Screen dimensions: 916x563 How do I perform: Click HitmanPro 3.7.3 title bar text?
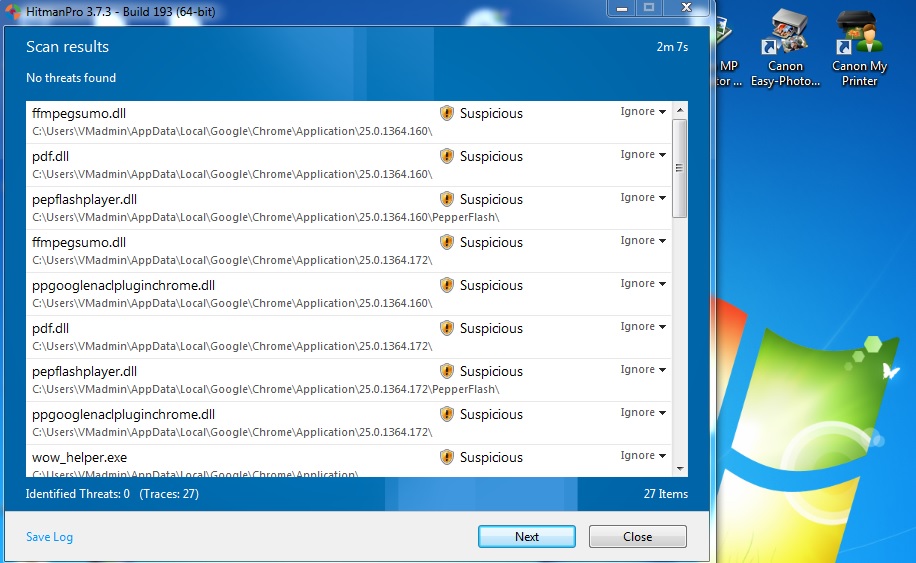120,12
